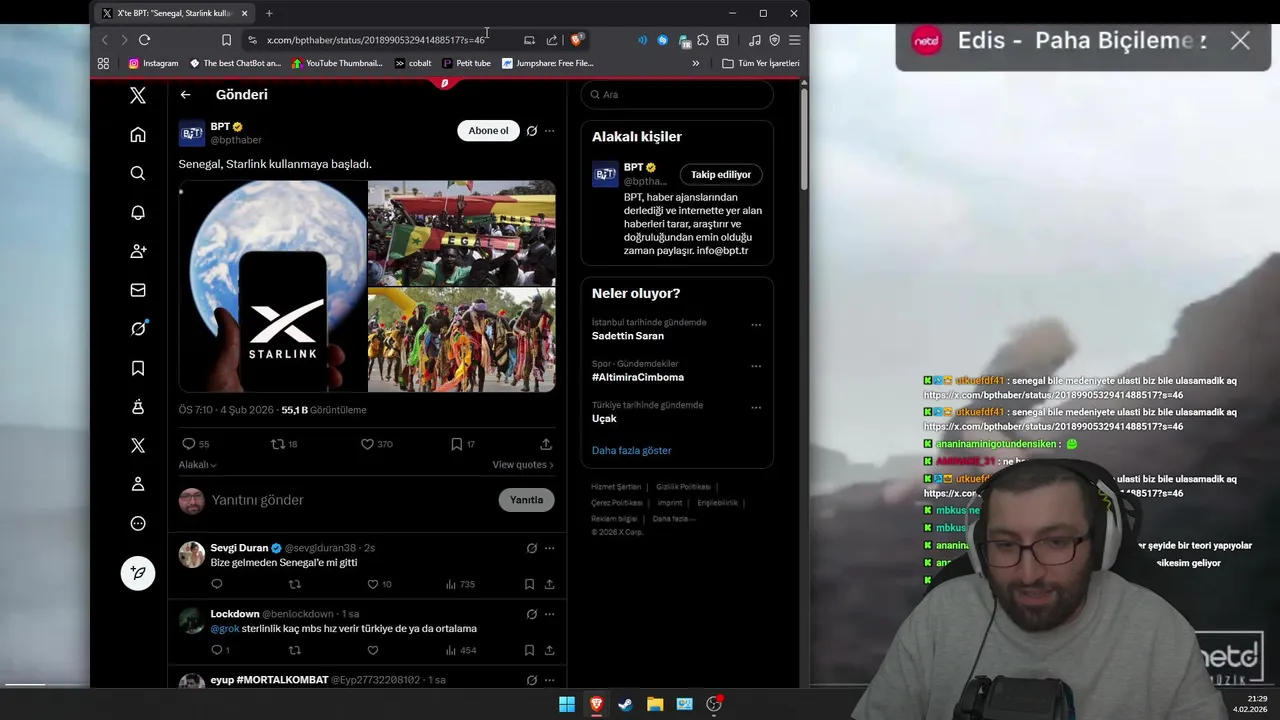Open the colorful dancers image
This screenshot has height=720, width=1280.
(462, 340)
